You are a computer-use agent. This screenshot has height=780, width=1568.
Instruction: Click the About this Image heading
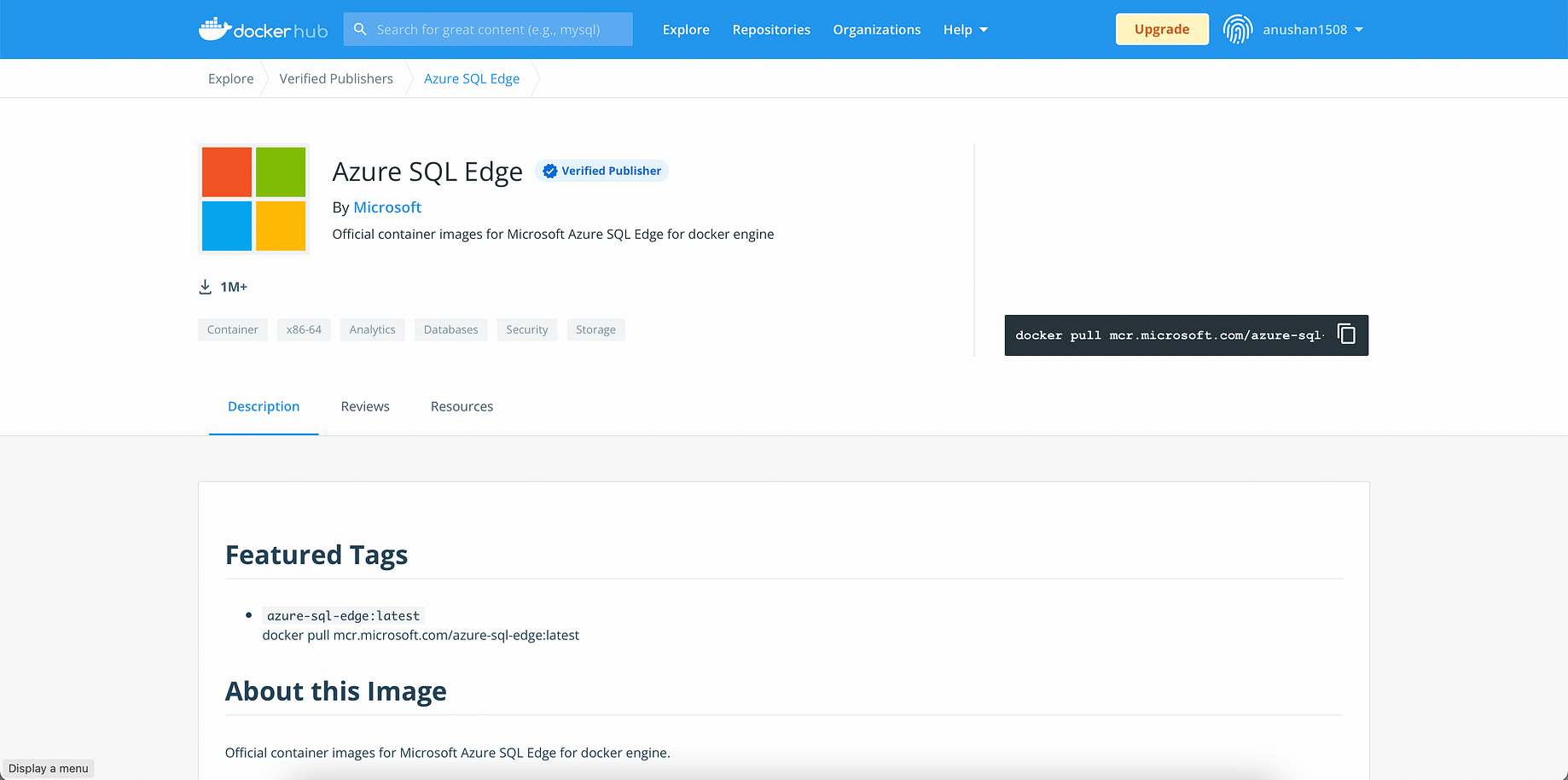pos(336,691)
